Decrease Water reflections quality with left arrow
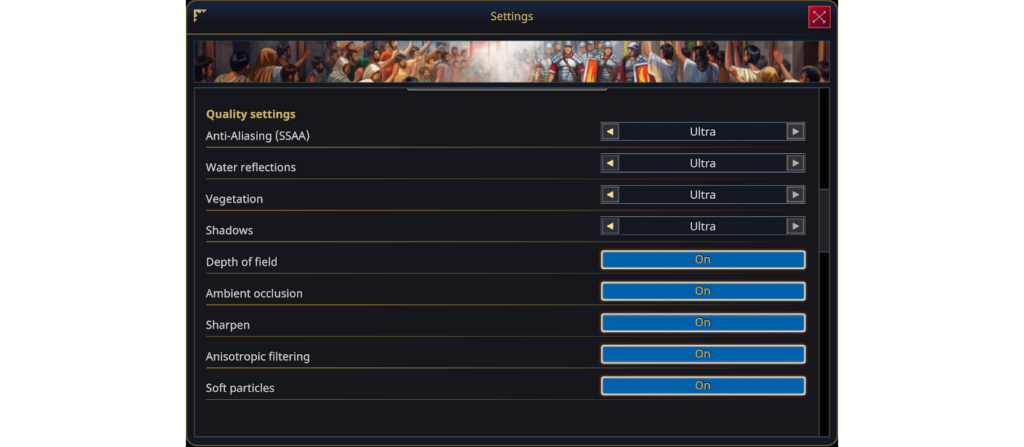This screenshot has width=1024, height=447. [x=610, y=163]
